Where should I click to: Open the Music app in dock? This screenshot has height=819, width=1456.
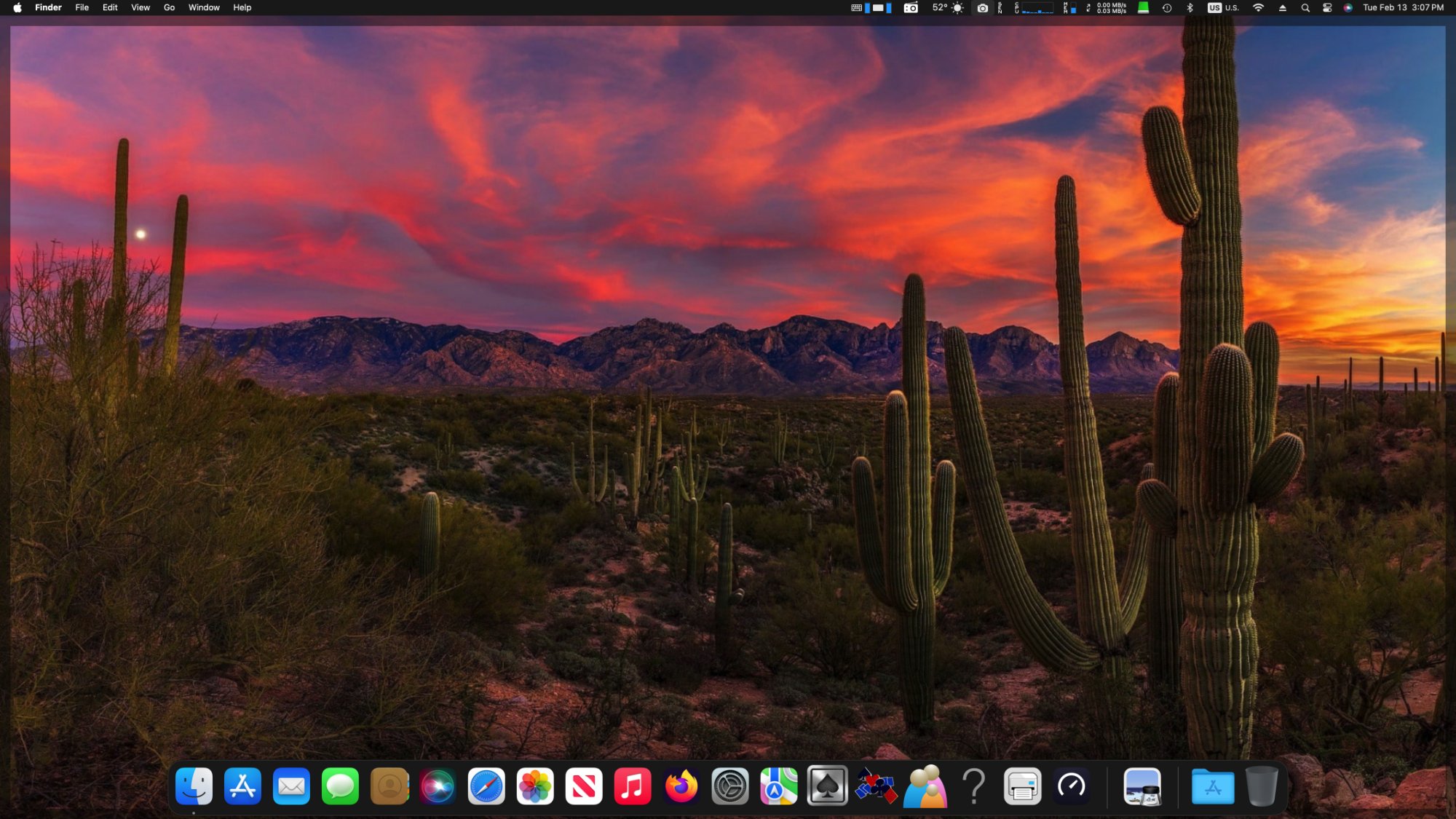click(x=633, y=786)
